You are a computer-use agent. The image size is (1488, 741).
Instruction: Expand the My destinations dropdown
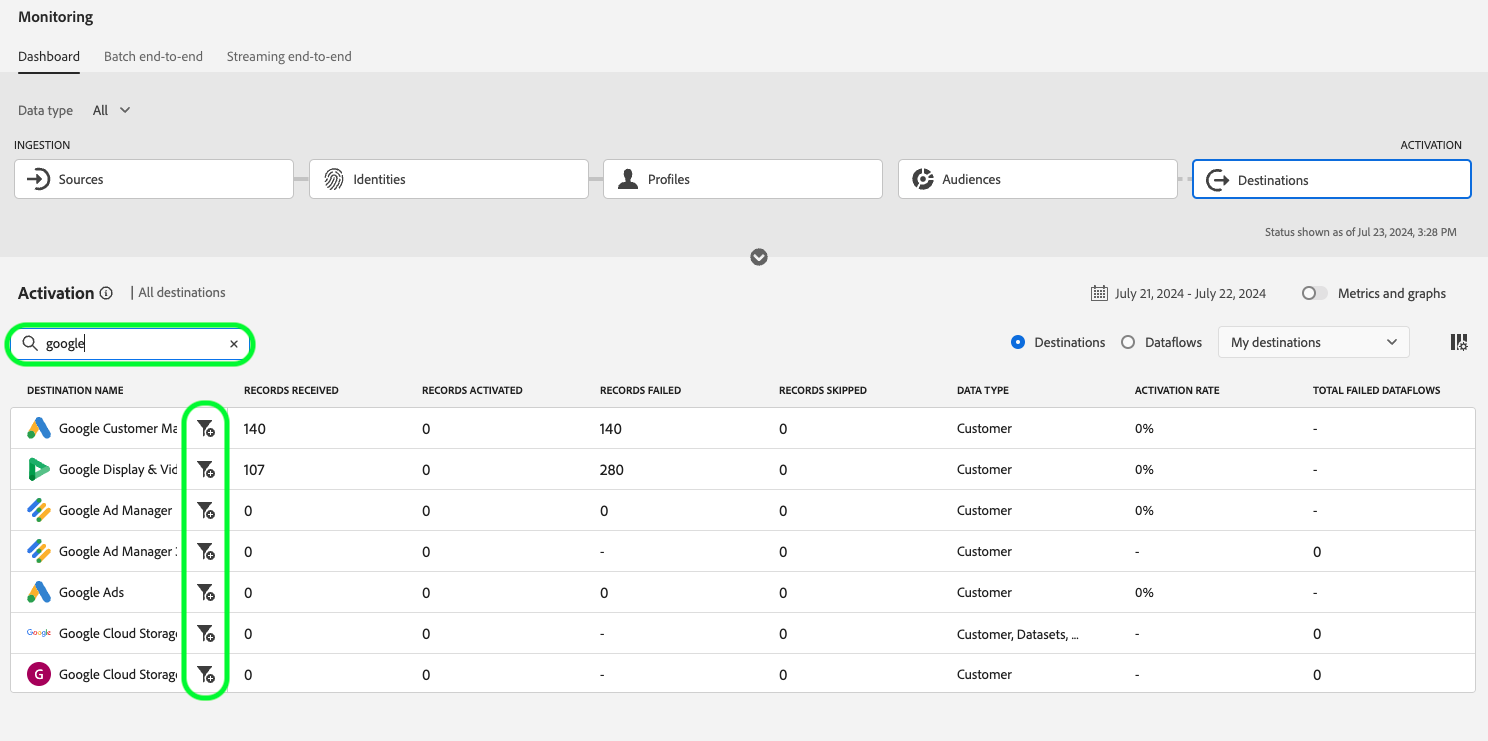click(1313, 342)
